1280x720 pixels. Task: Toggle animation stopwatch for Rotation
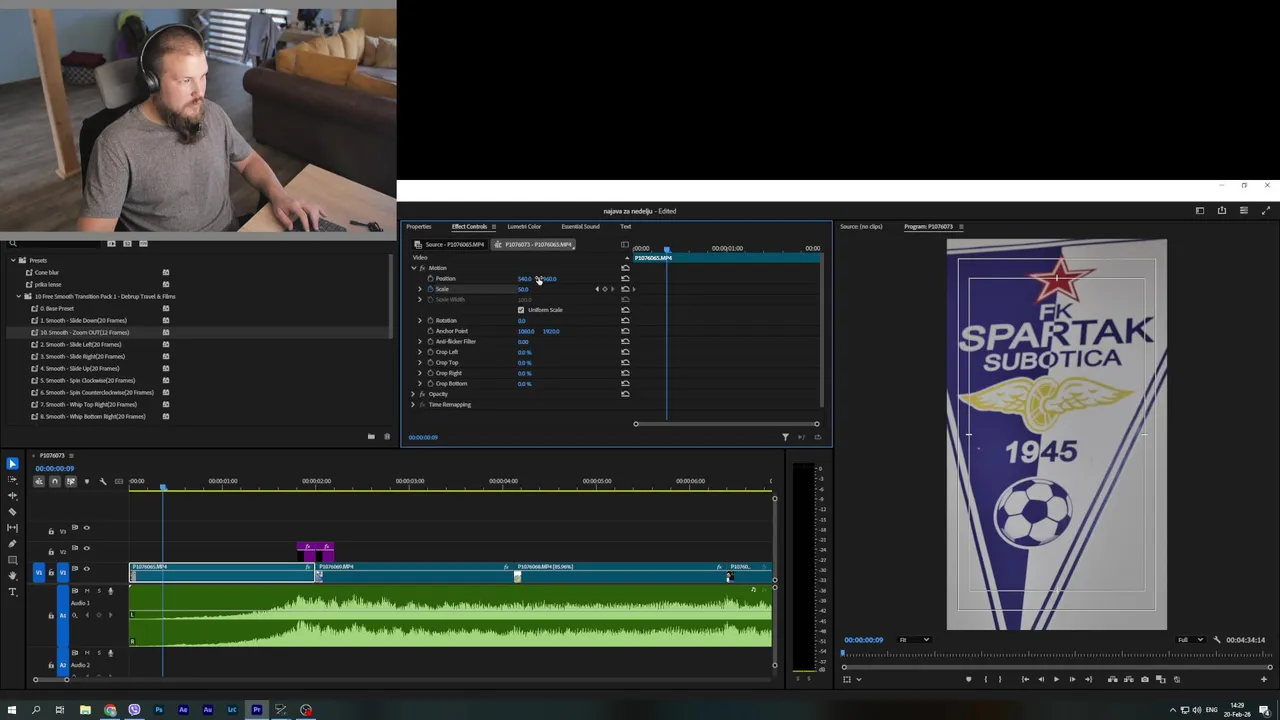[x=430, y=320]
